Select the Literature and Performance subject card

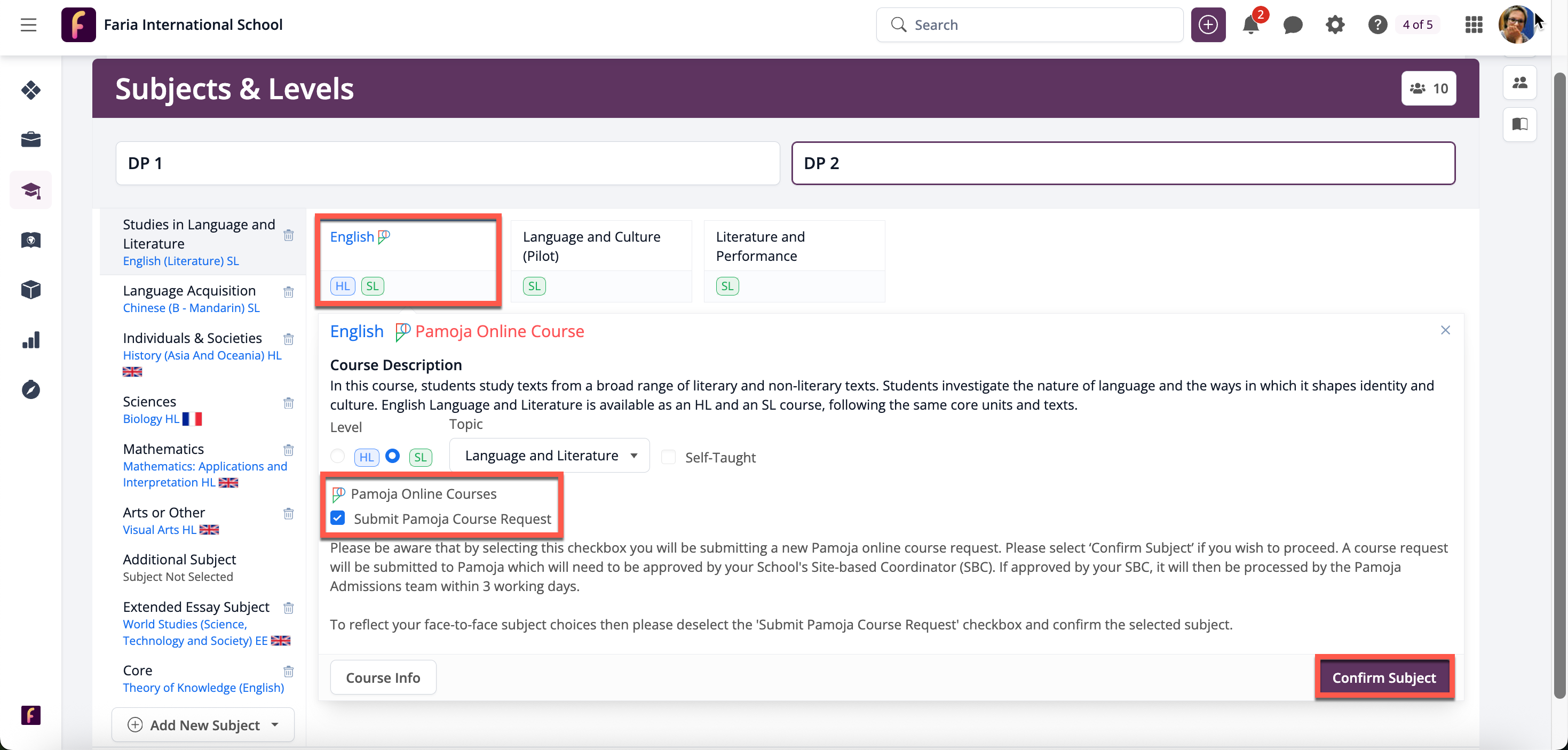(794, 246)
